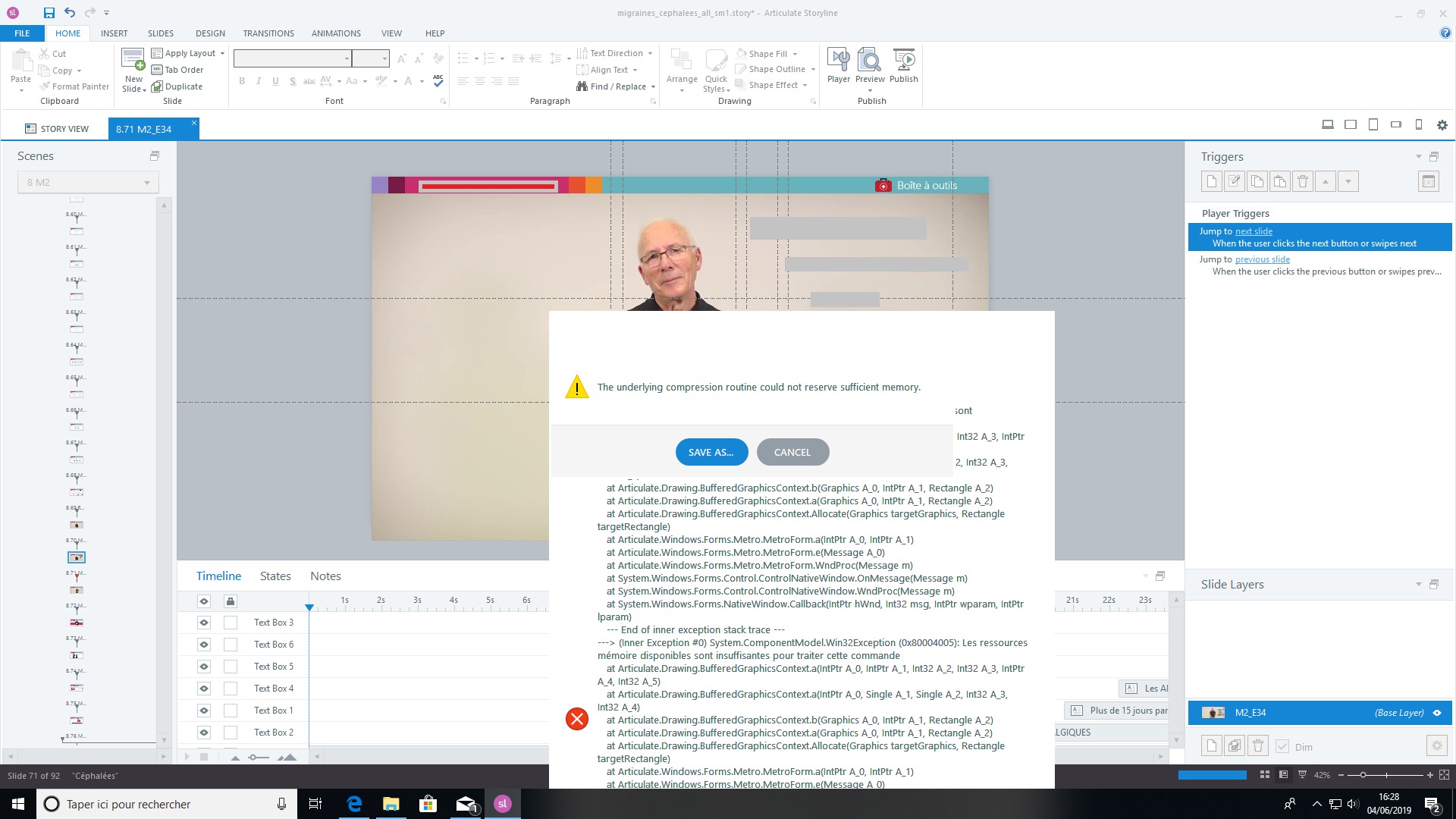Expand the Apply Layout dropdown
The image size is (1456, 819).
(222, 53)
